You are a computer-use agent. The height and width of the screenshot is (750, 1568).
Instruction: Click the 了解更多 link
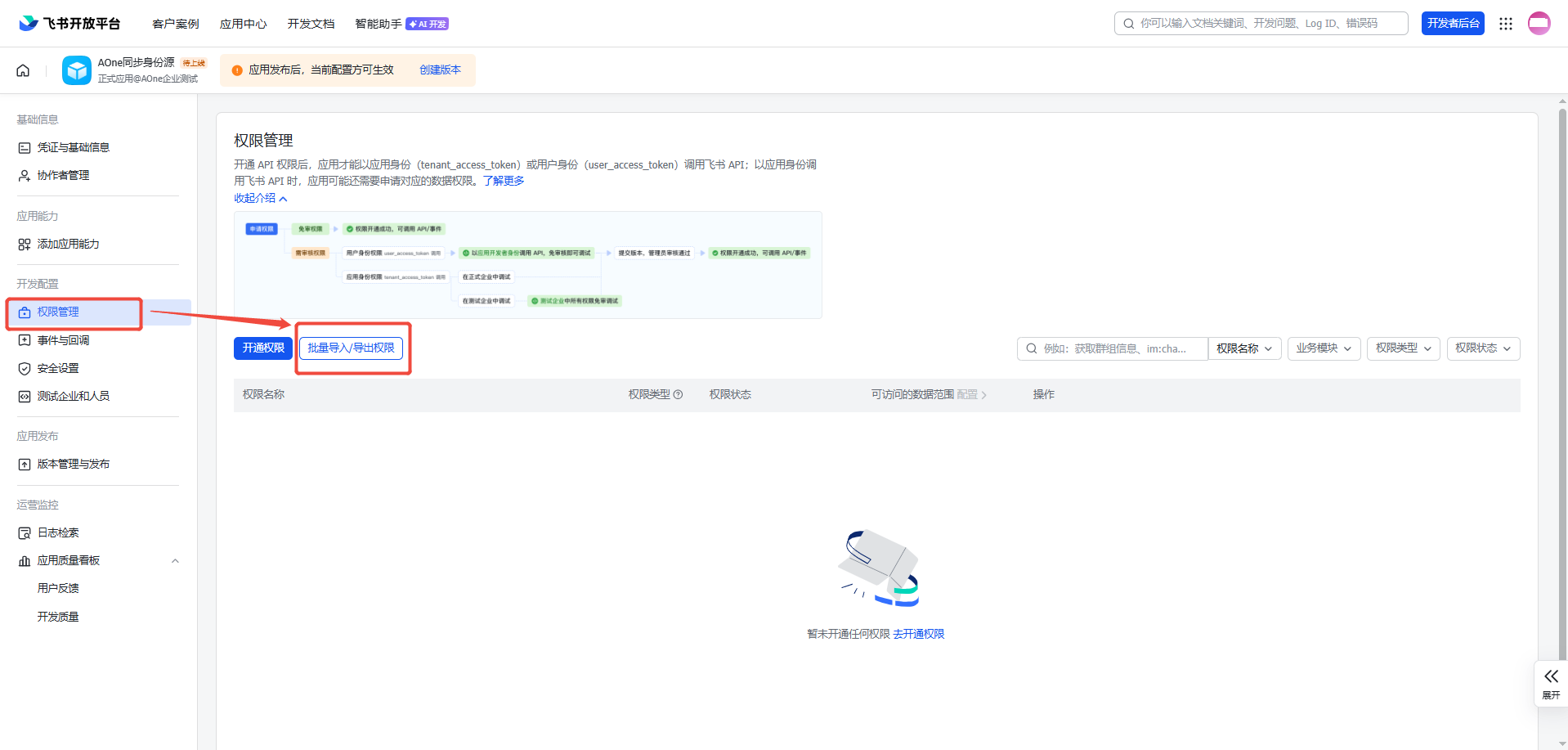pos(504,181)
